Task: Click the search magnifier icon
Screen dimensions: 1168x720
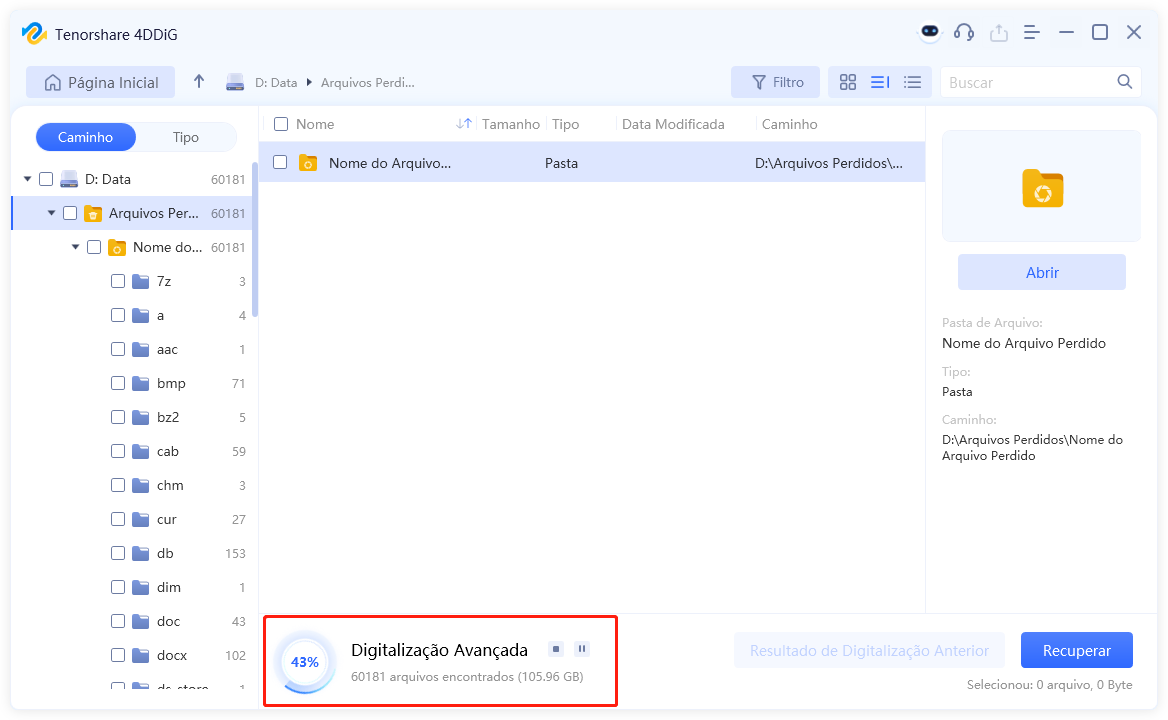Action: pos(1124,82)
